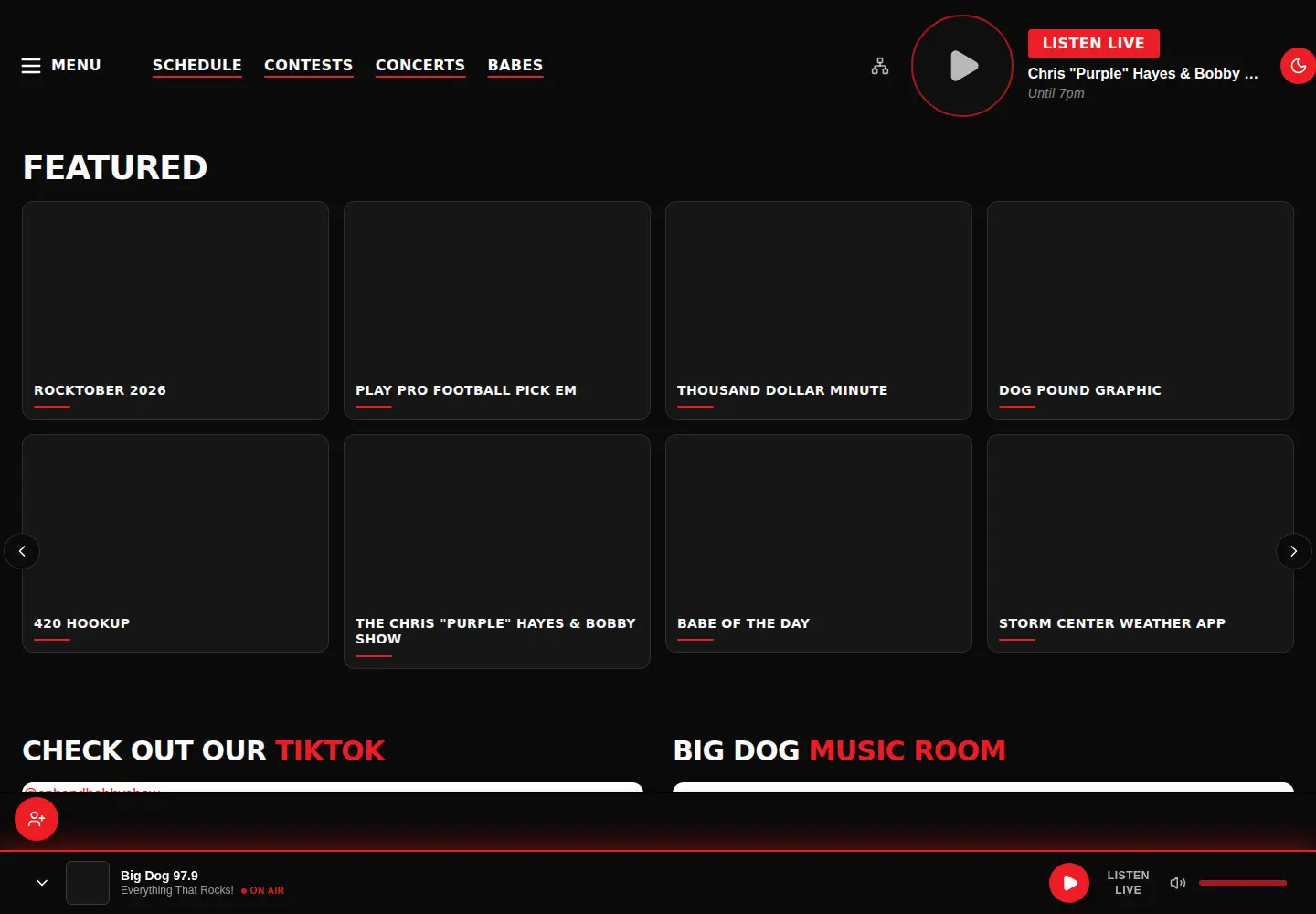
Task: Adjust the red volume slider
Action: (x=1243, y=883)
